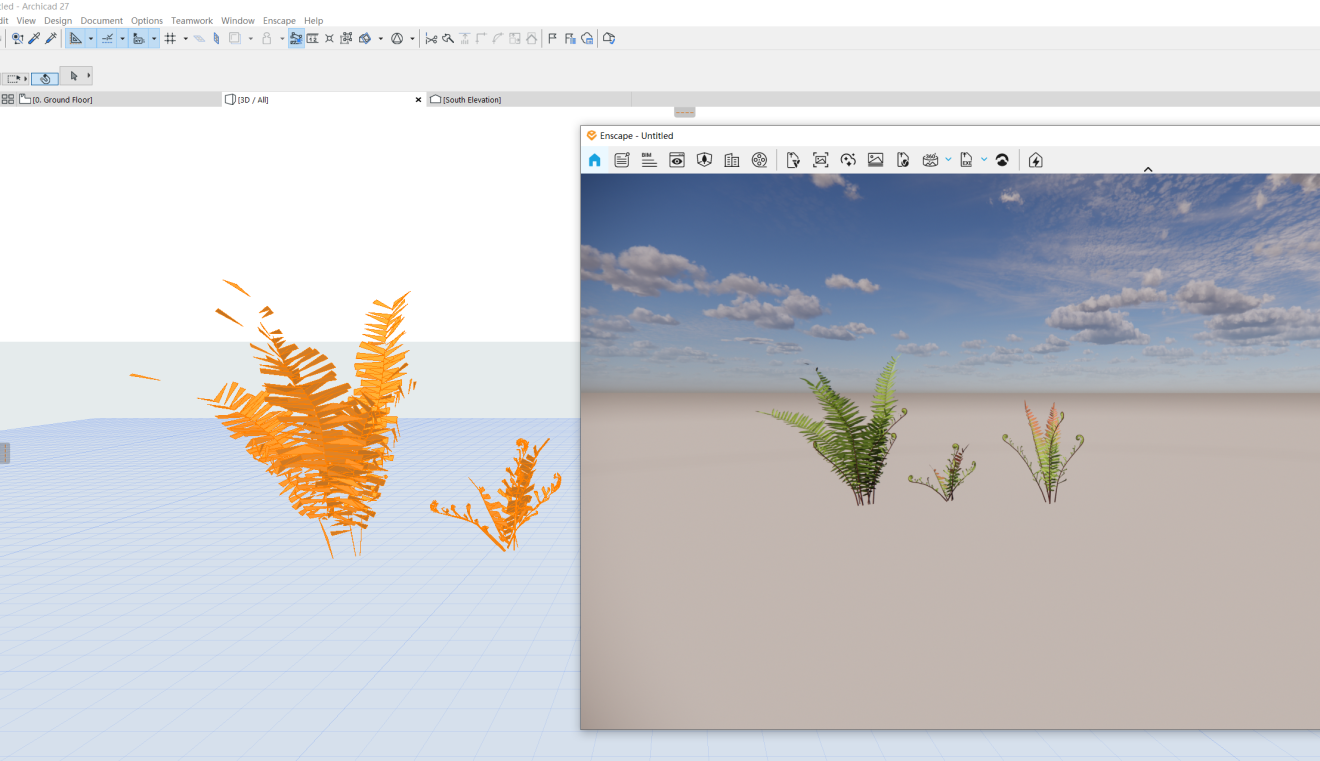Click the Enscape Home icon
Image resolution: width=1320 pixels, height=761 pixels.
click(595, 160)
